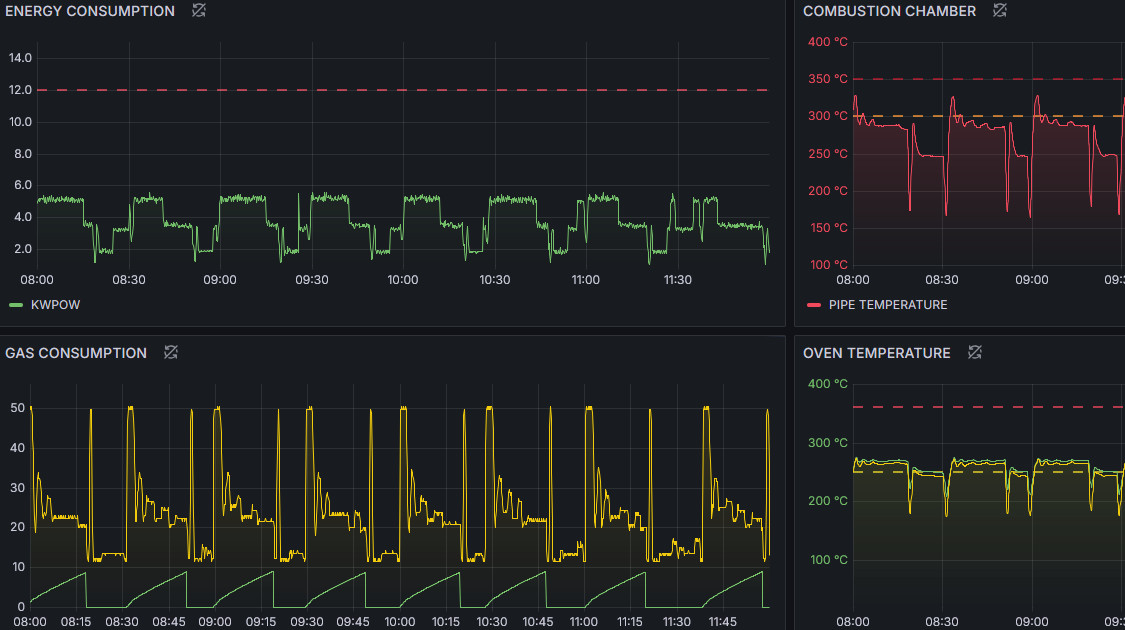The image size is (1125, 630).
Task: Click the time override icon beside Oven Temperature
Action: pyautogui.click(x=975, y=352)
